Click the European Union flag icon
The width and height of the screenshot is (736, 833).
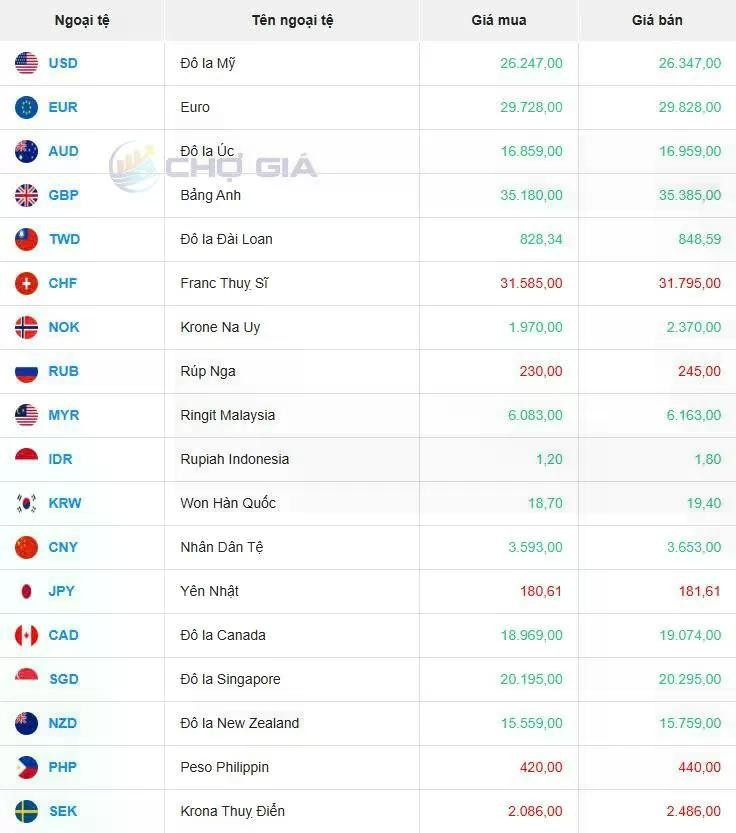[27, 107]
